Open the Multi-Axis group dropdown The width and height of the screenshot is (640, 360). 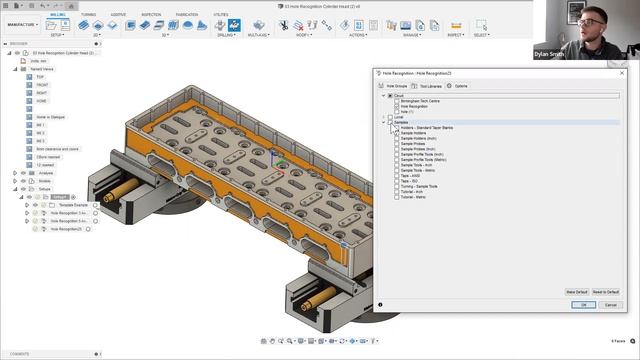tap(258, 35)
